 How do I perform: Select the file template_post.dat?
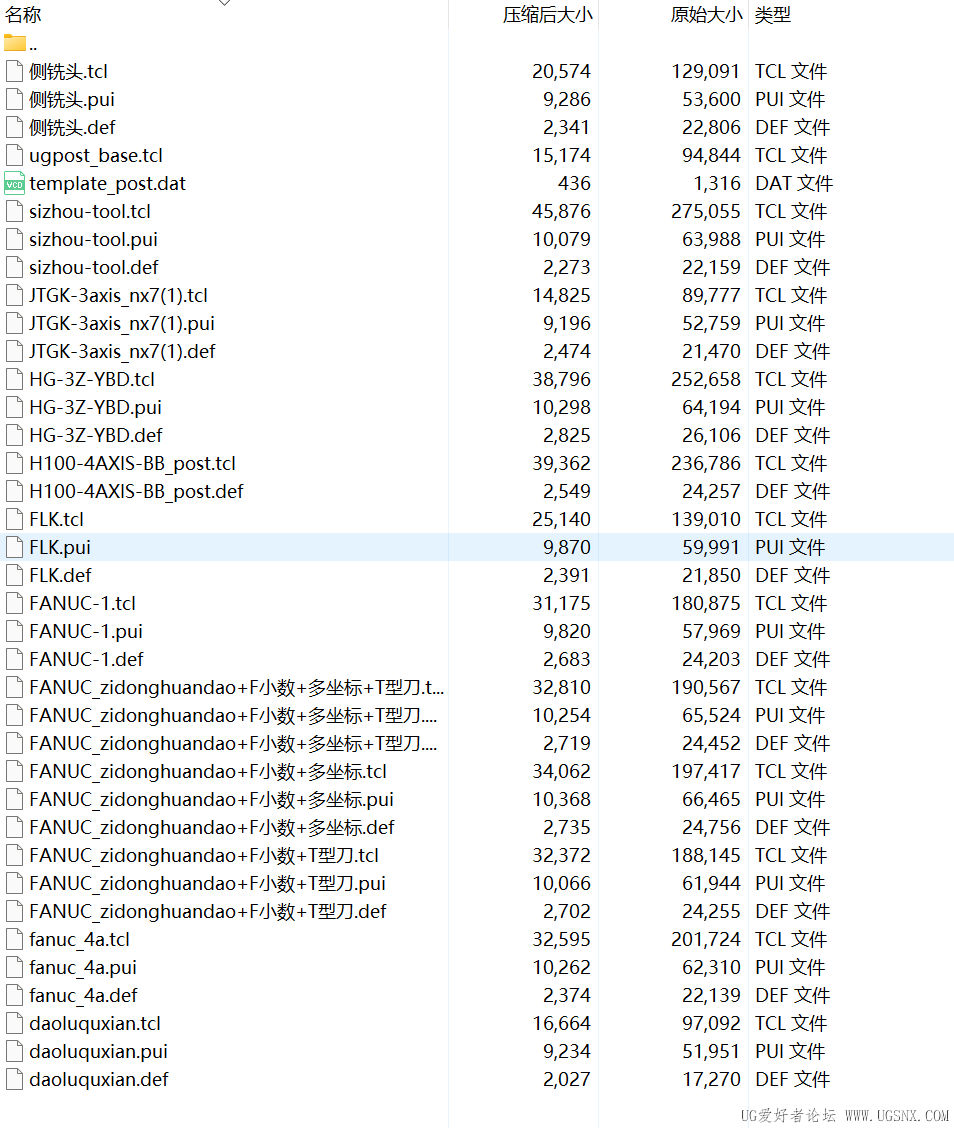107,183
